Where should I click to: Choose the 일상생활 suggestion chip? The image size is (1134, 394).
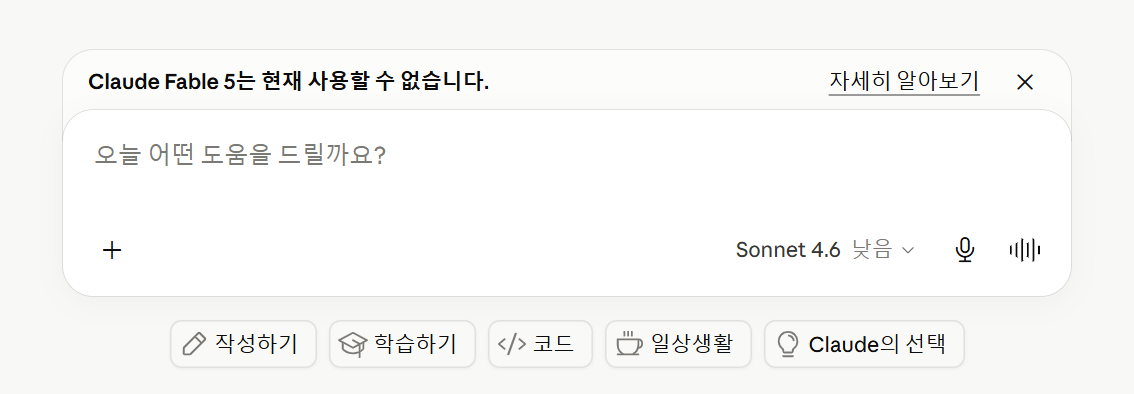click(x=678, y=344)
